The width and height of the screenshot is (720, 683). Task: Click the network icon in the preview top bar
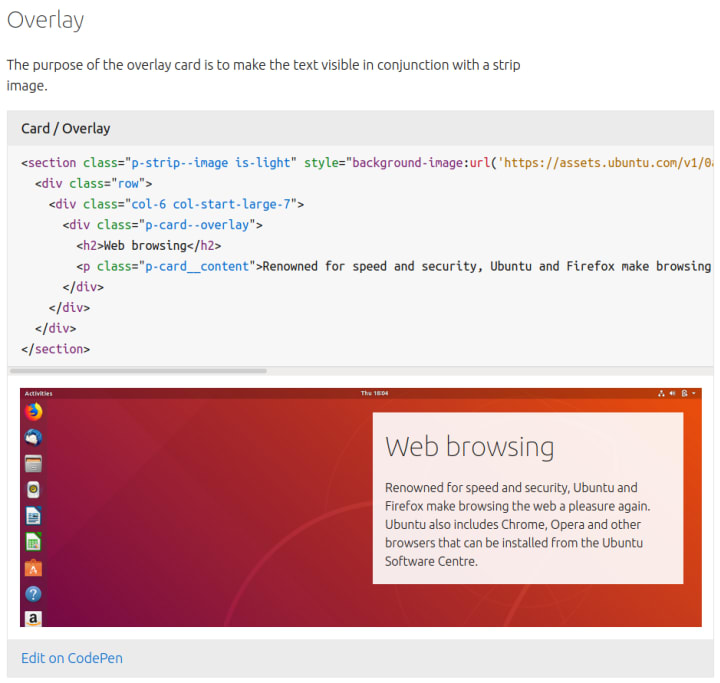pos(661,393)
